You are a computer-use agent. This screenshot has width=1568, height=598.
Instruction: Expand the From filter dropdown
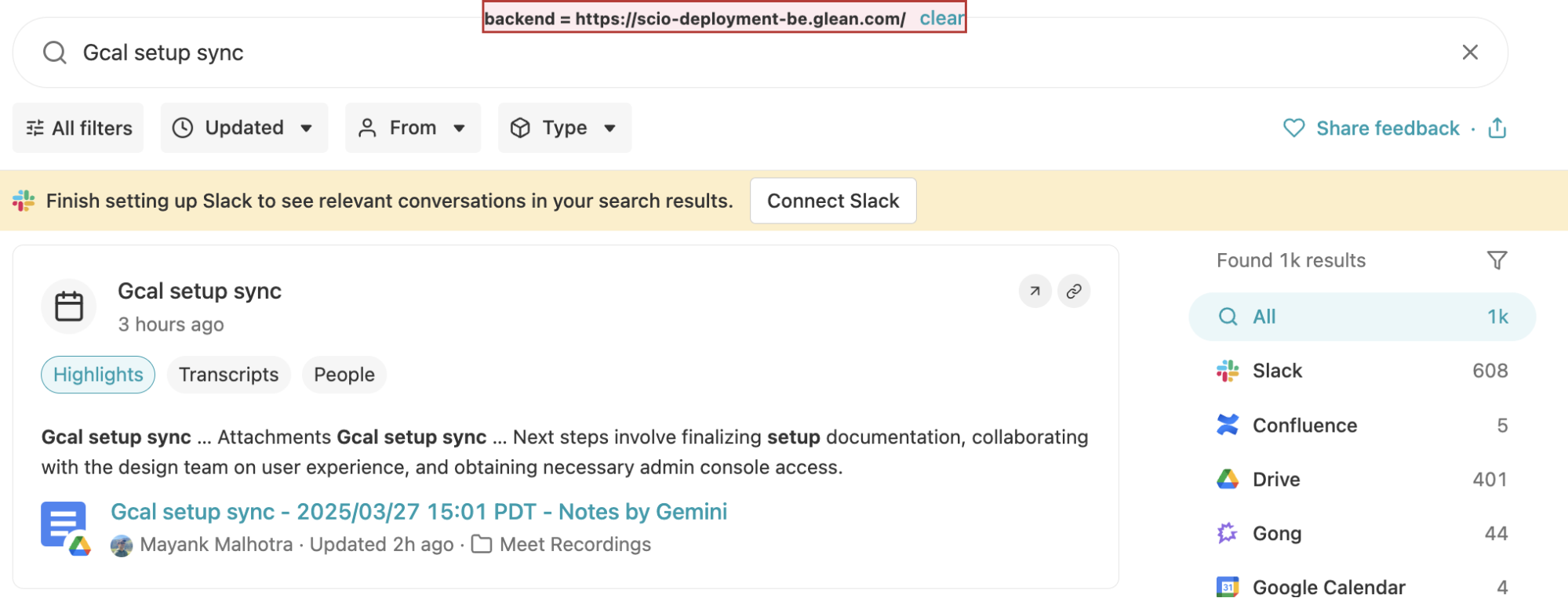click(413, 128)
